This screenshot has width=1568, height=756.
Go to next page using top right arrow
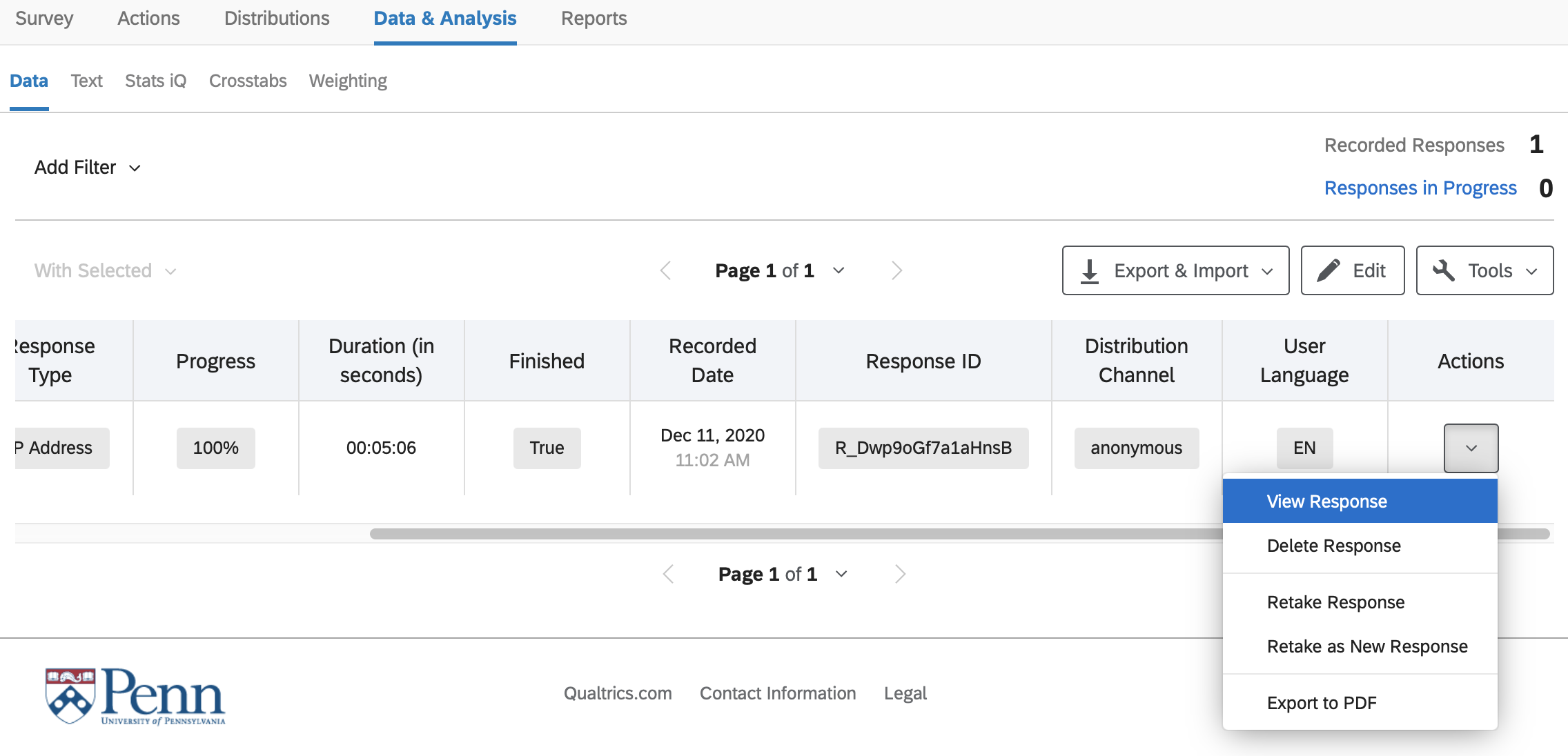tap(896, 270)
